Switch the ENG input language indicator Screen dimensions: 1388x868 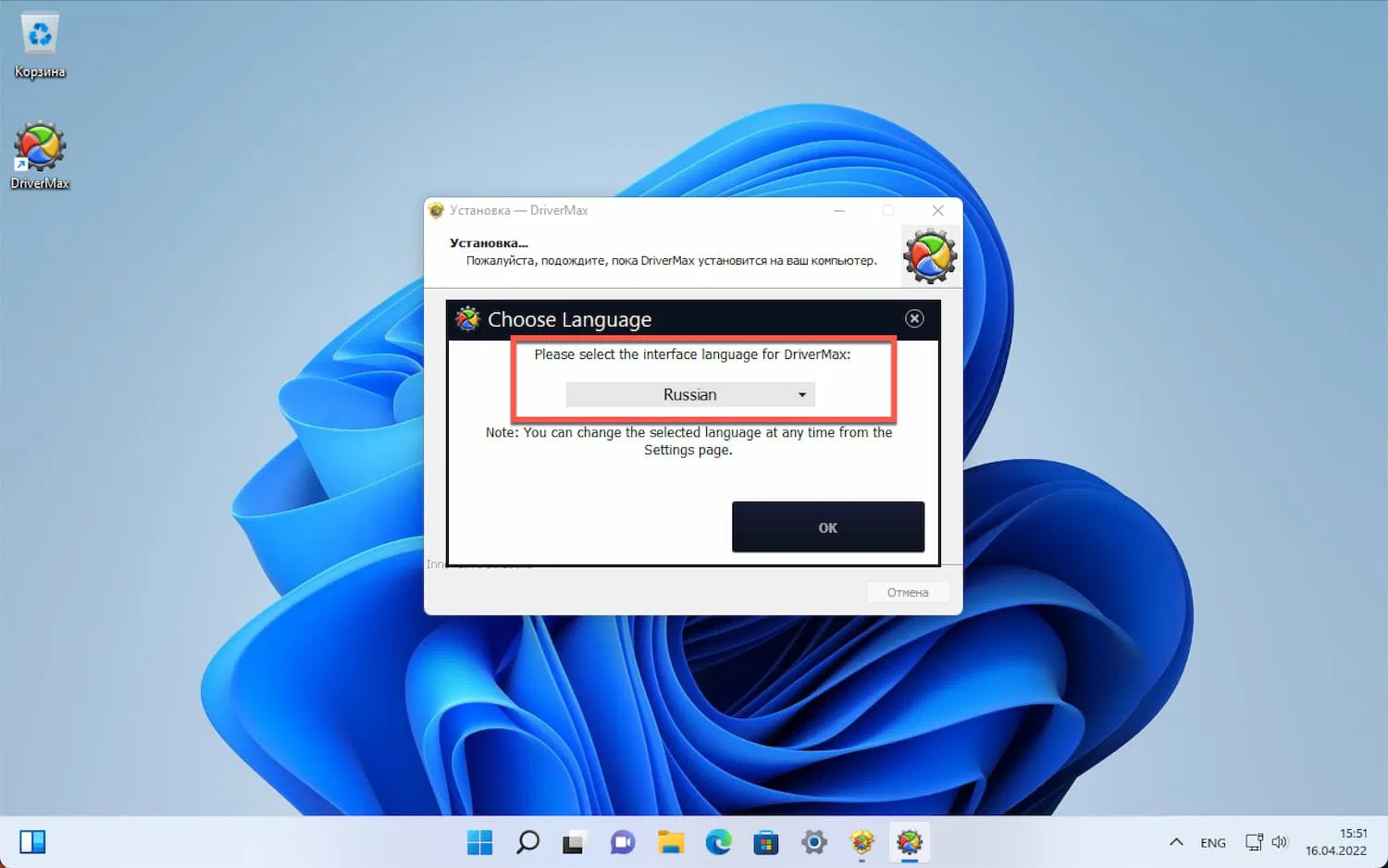coord(1213,843)
